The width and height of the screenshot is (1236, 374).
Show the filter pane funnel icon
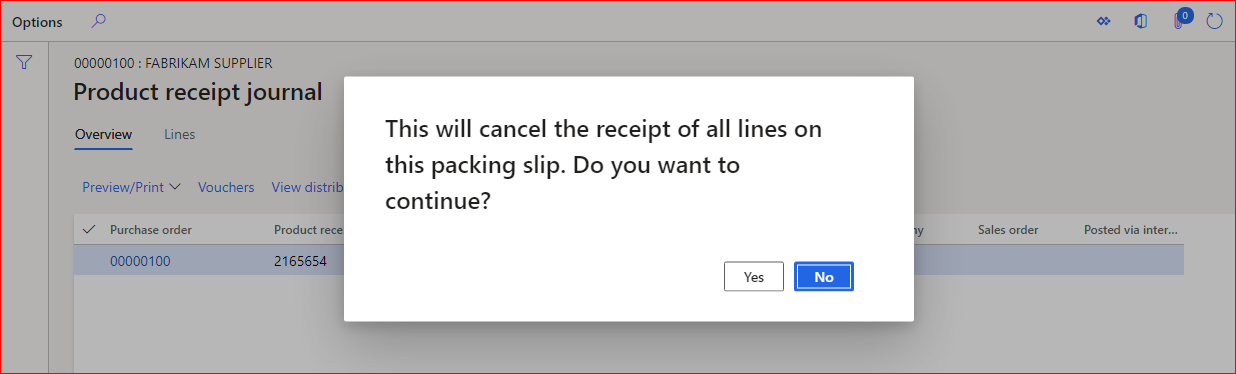[x=24, y=63]
